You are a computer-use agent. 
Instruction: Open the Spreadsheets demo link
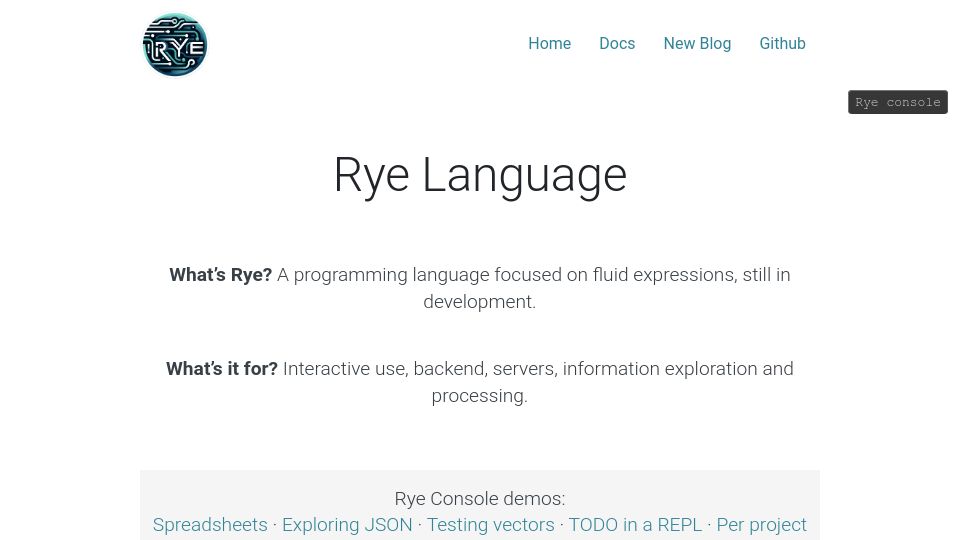click(x=210, y=525)
